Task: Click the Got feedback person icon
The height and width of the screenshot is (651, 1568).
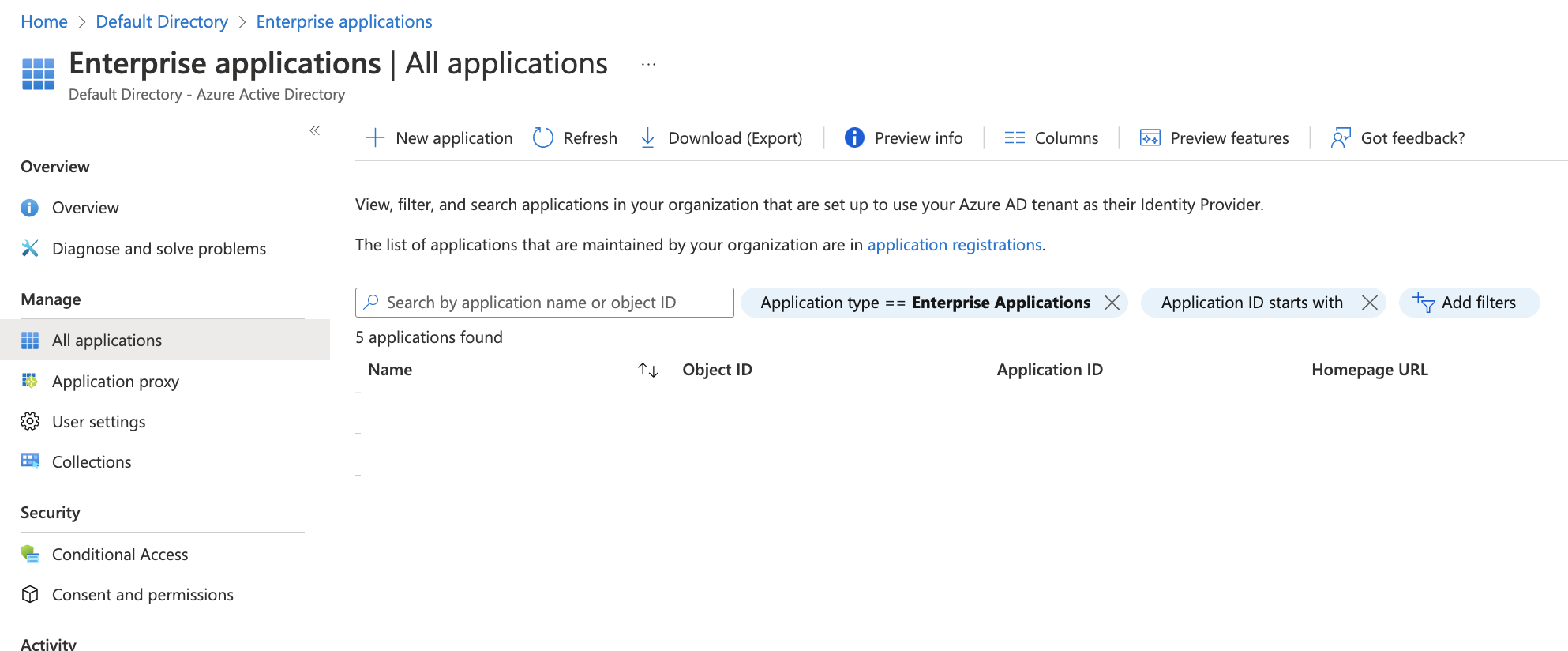Action: tap(1341, 138)
